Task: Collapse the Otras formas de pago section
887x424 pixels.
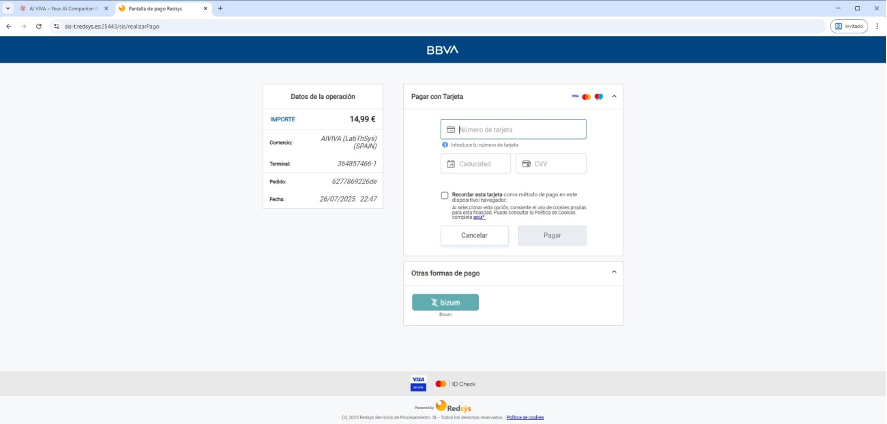Action: (x=614, y=272)
